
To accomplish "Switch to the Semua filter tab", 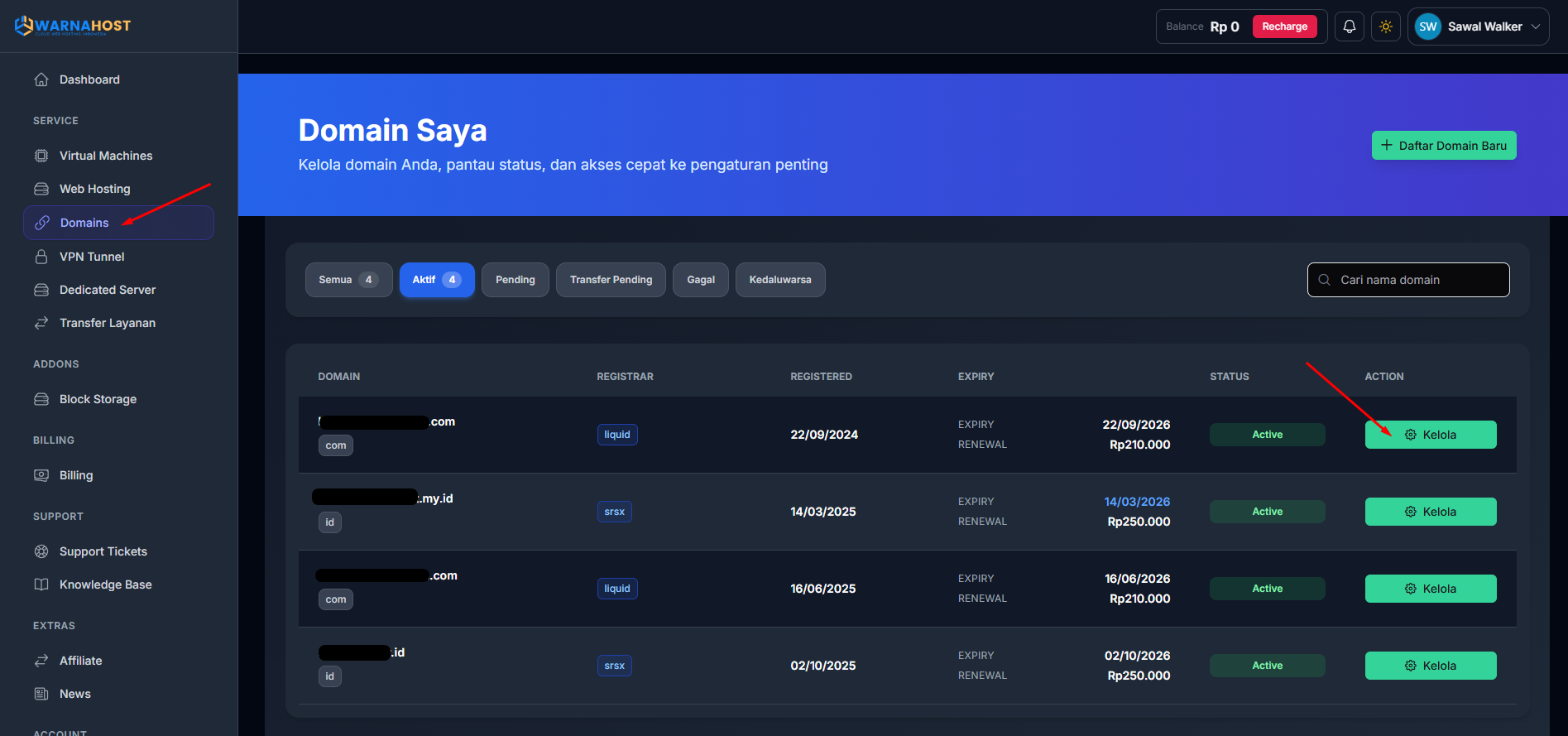I will [348, 280].
